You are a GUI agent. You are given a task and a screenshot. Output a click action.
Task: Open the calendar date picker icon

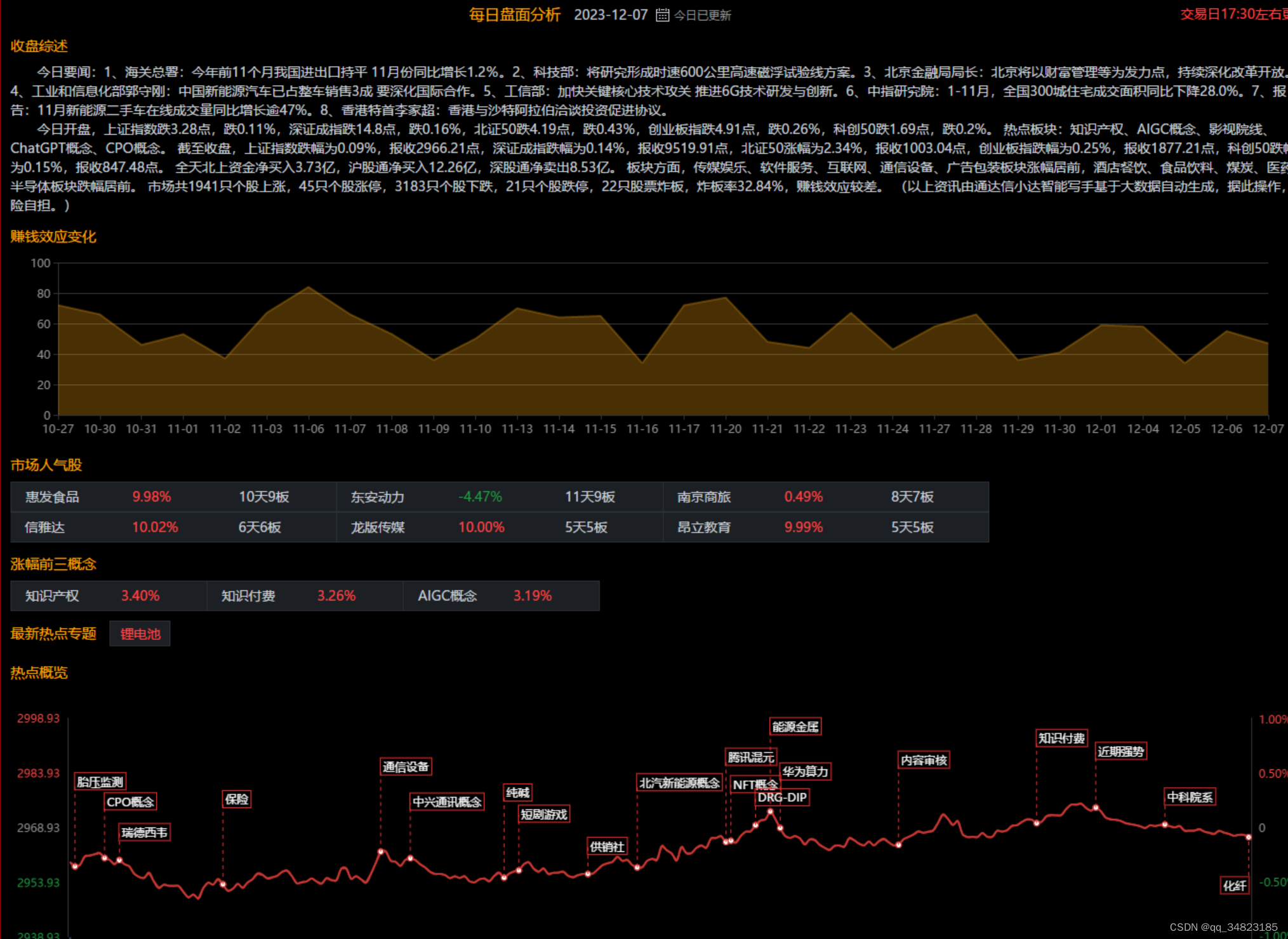(x=662, y=15)
